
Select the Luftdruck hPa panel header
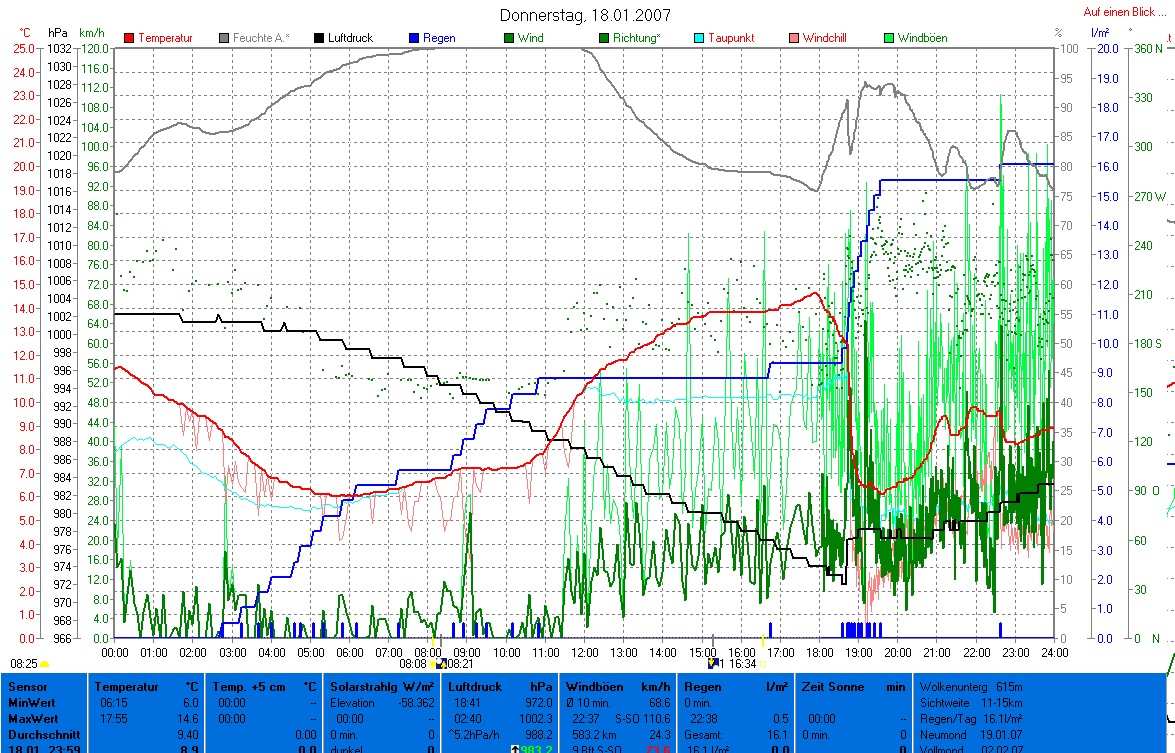click(x=498, y=687)
